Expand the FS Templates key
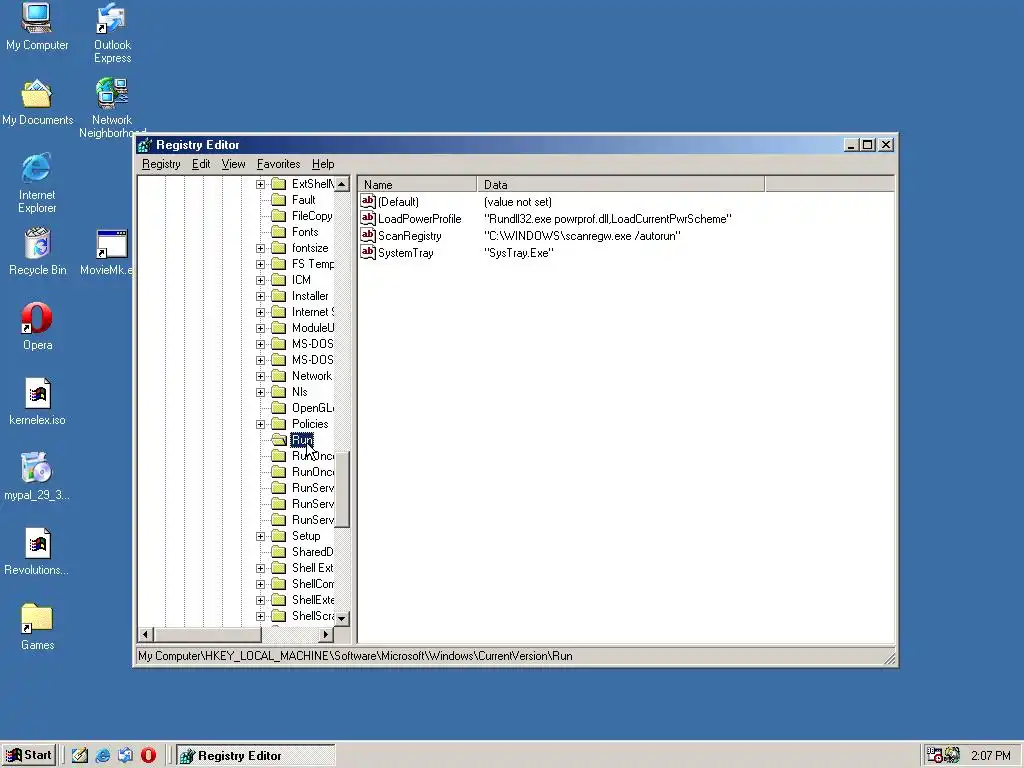 pyautogui.click(x=261, y=264)
